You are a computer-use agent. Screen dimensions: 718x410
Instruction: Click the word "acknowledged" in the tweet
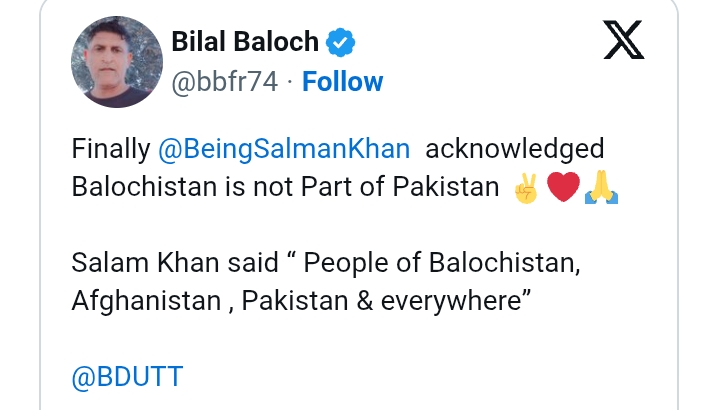[513, 149]
